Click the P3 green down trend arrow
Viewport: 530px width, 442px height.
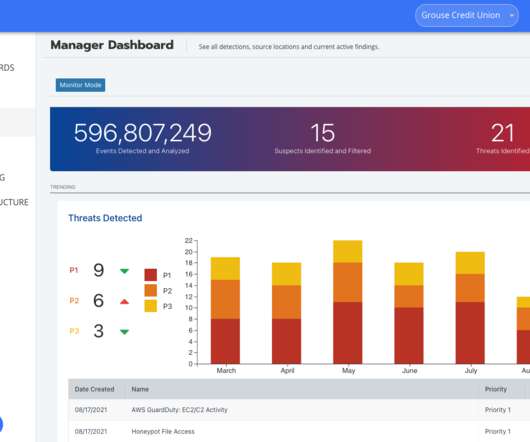[124, 332]
